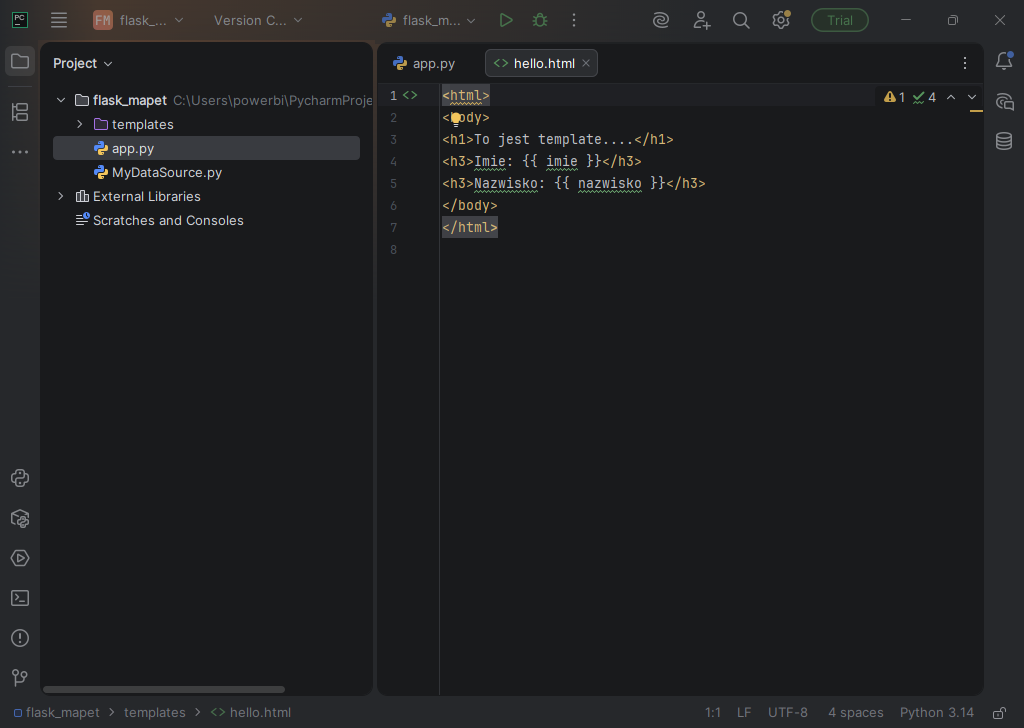Switch to the app.py editor tab
1024x728 pixels.
[424, 63]
